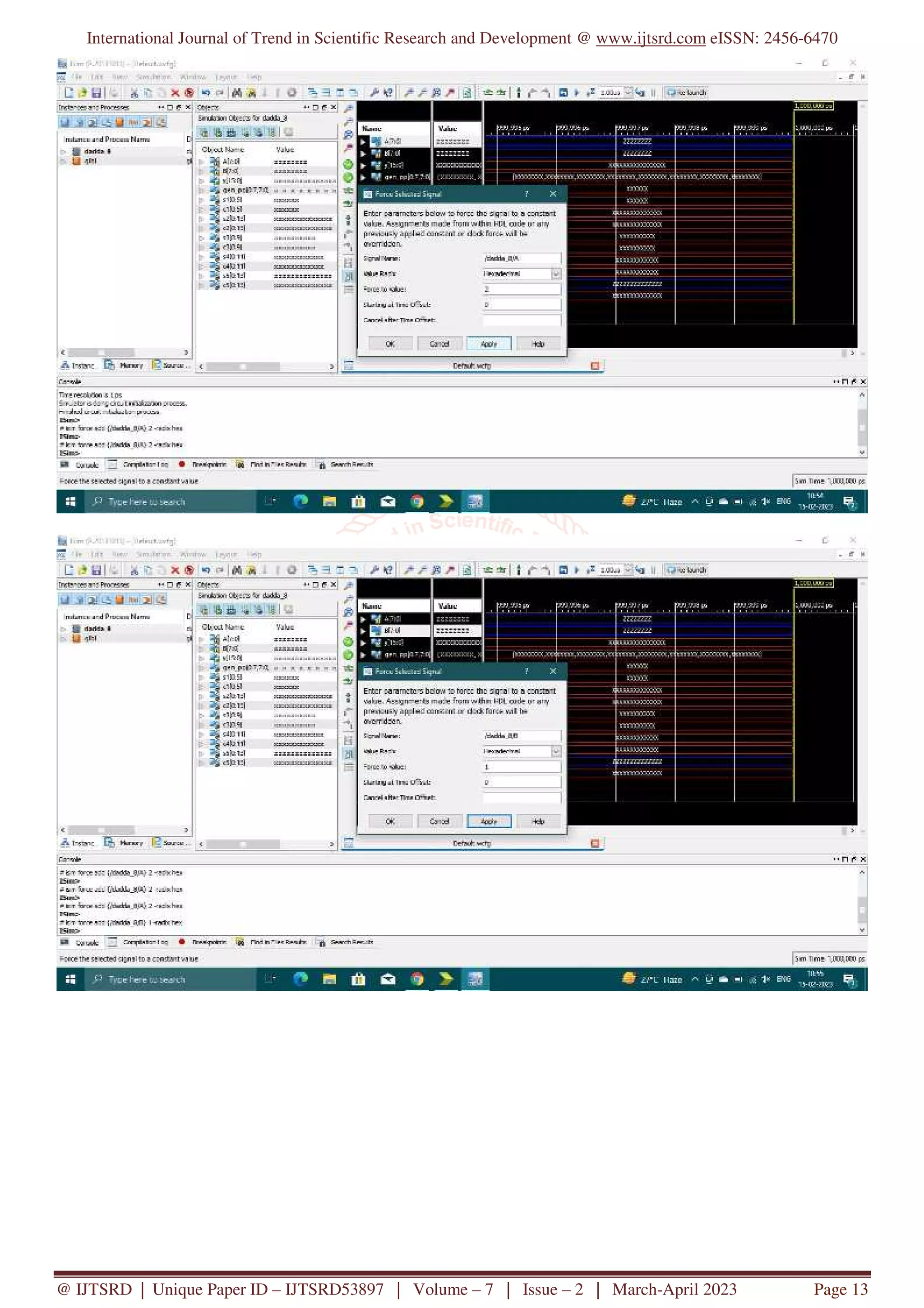Open Chrome from the upper screenshot's Windows taskbar

pyautogui.click(x=417, y=502)
